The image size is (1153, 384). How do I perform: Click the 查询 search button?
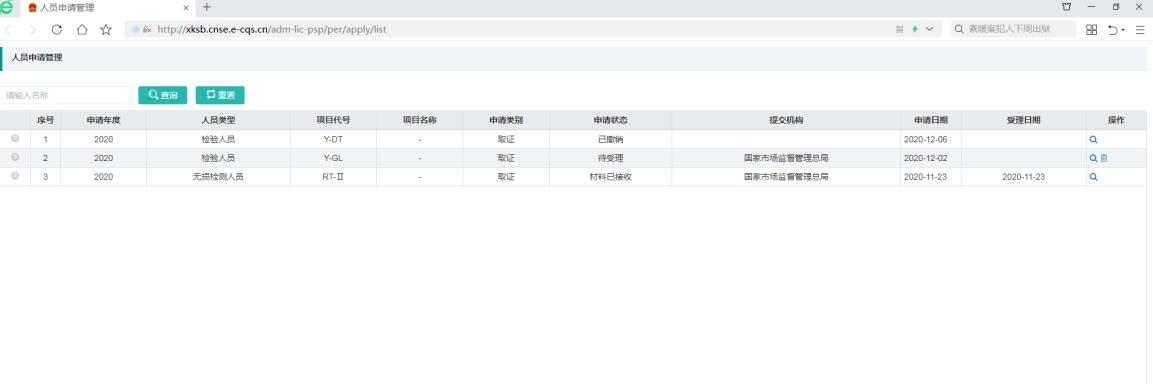click(163, 96)
